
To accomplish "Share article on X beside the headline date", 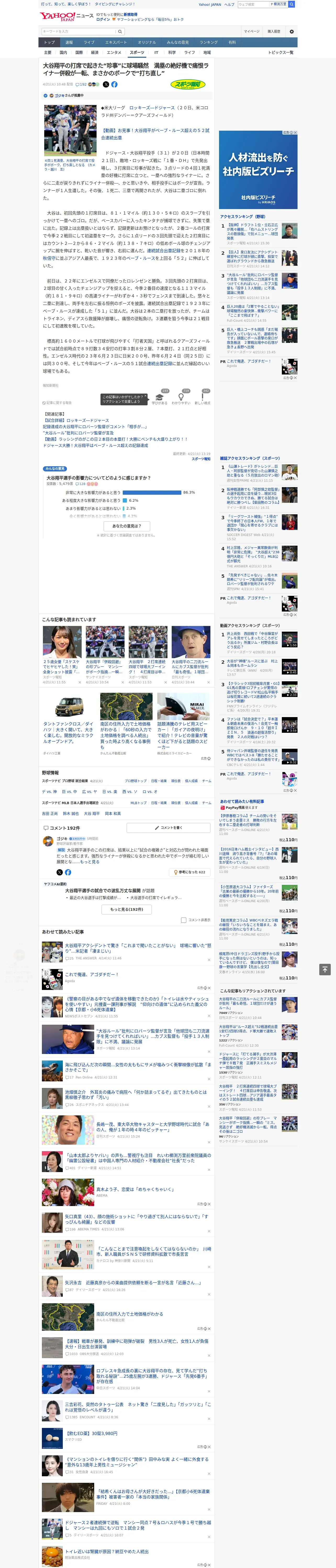I will coord(106,85).
